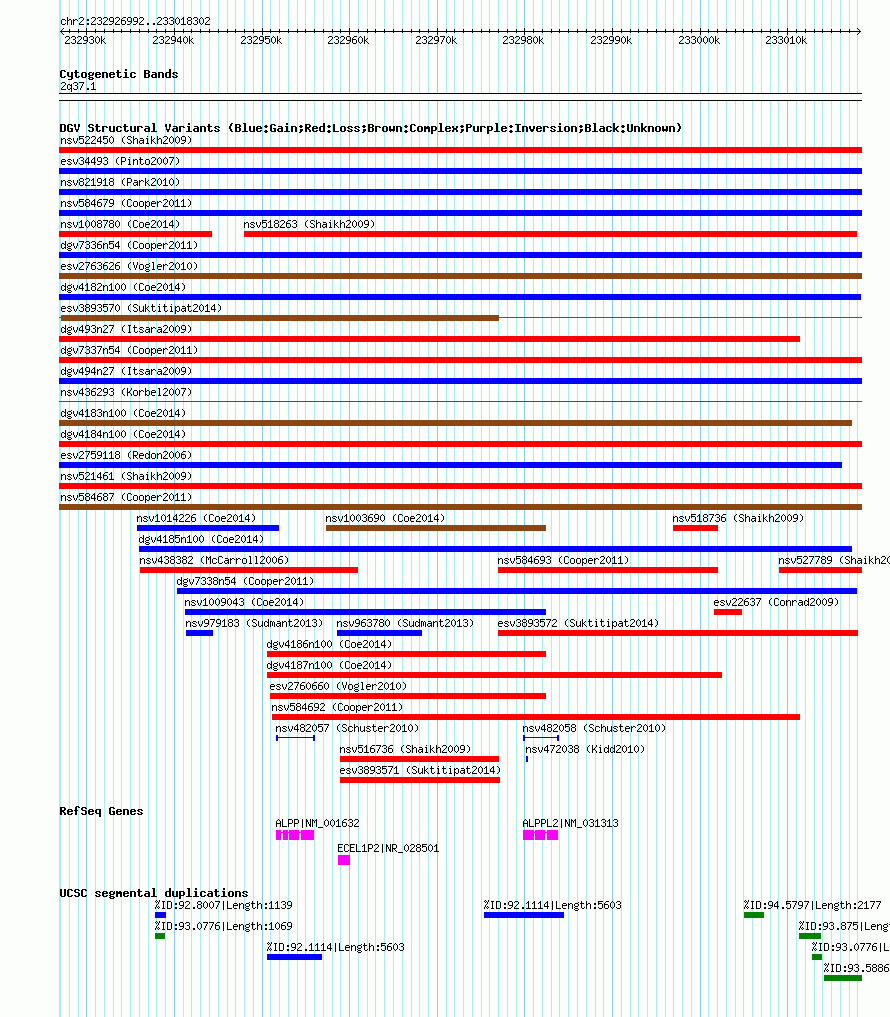Click the dgv7336n54 (Cooper2011) label

pyautogui.click(x=129, y=245)
